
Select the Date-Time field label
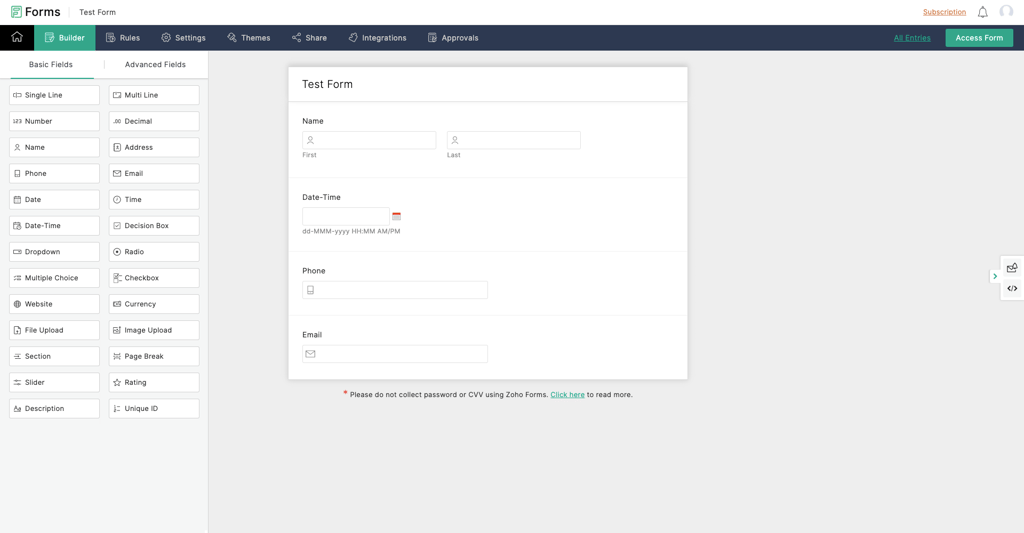(x=321, y=197)
